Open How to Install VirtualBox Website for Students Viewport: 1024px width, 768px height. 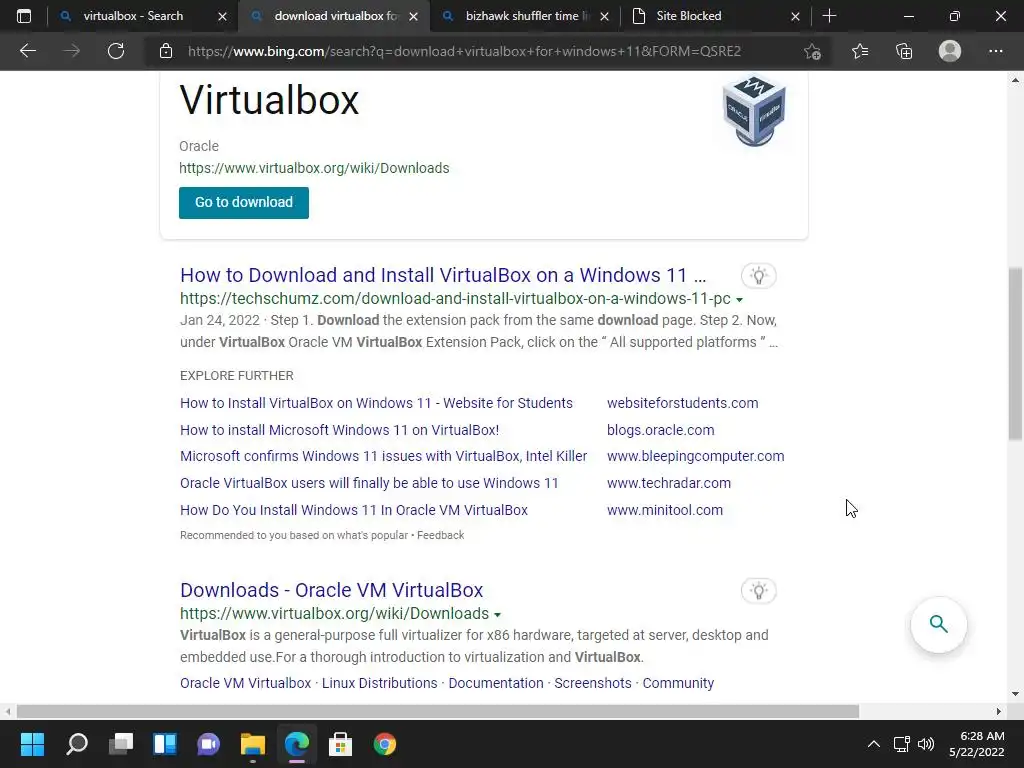click(x=376, y=403)
